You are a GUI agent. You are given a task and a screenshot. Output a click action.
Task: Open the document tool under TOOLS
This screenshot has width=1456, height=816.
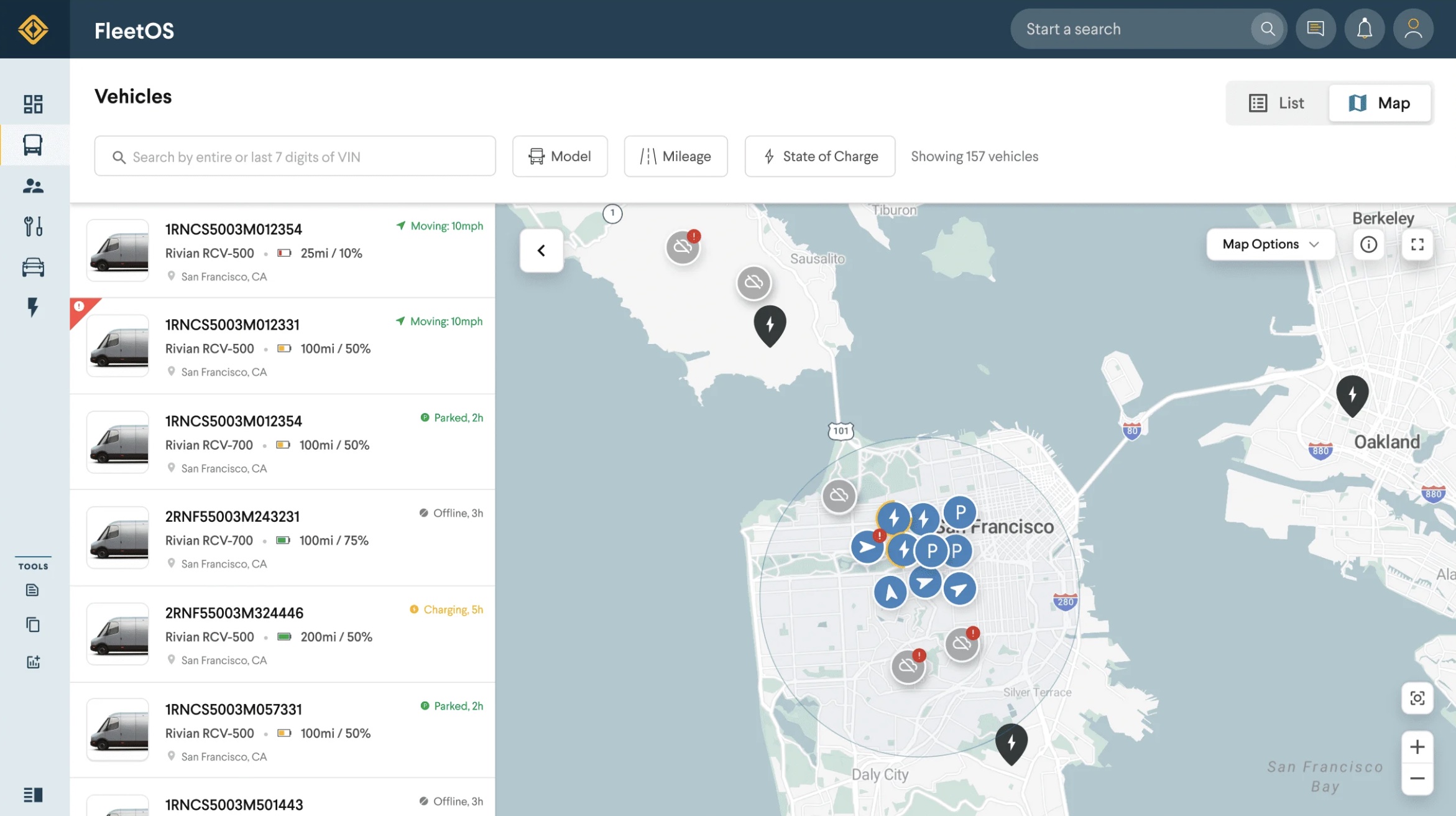(x=33, y=590)
